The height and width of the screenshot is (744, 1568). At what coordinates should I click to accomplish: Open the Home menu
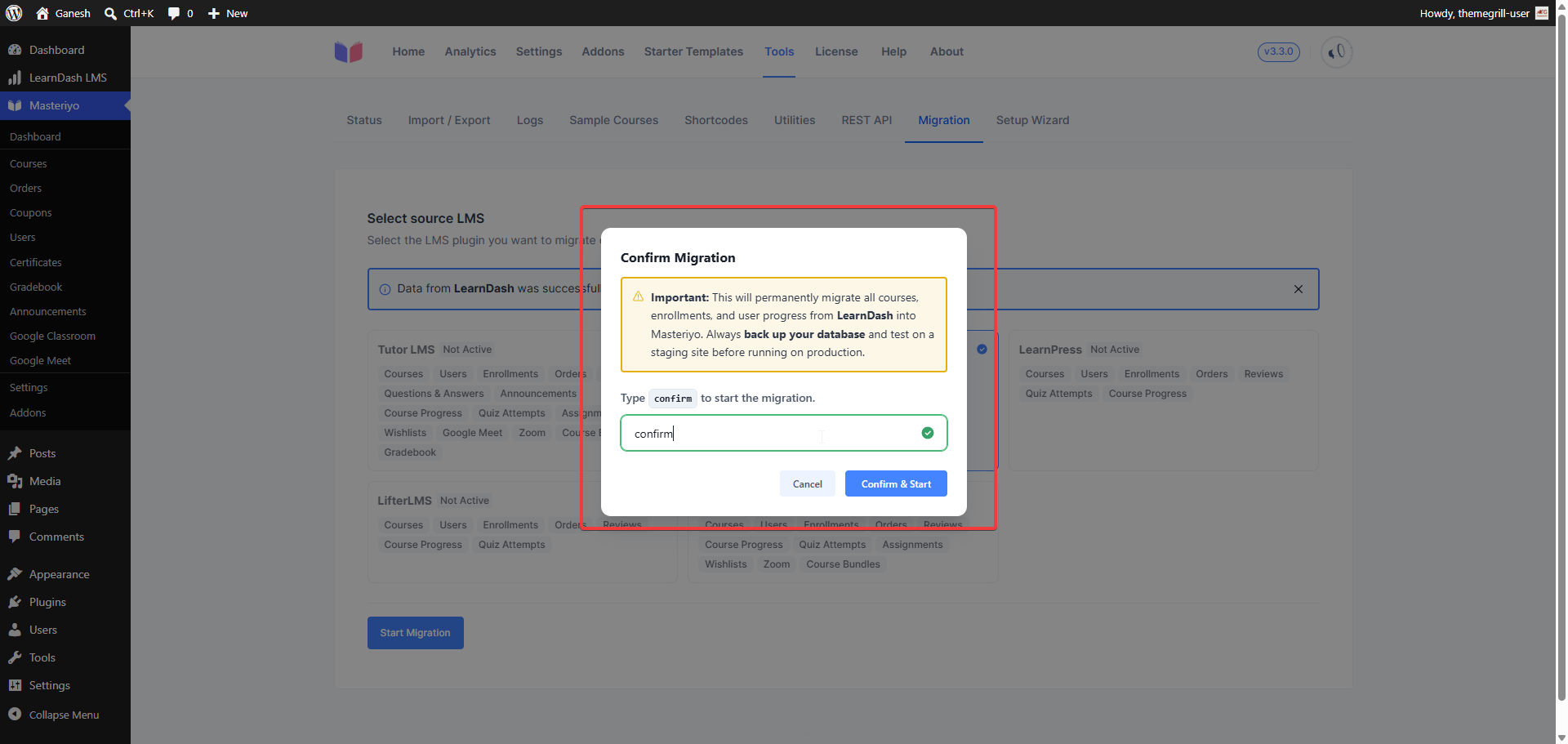click(408, 51)
